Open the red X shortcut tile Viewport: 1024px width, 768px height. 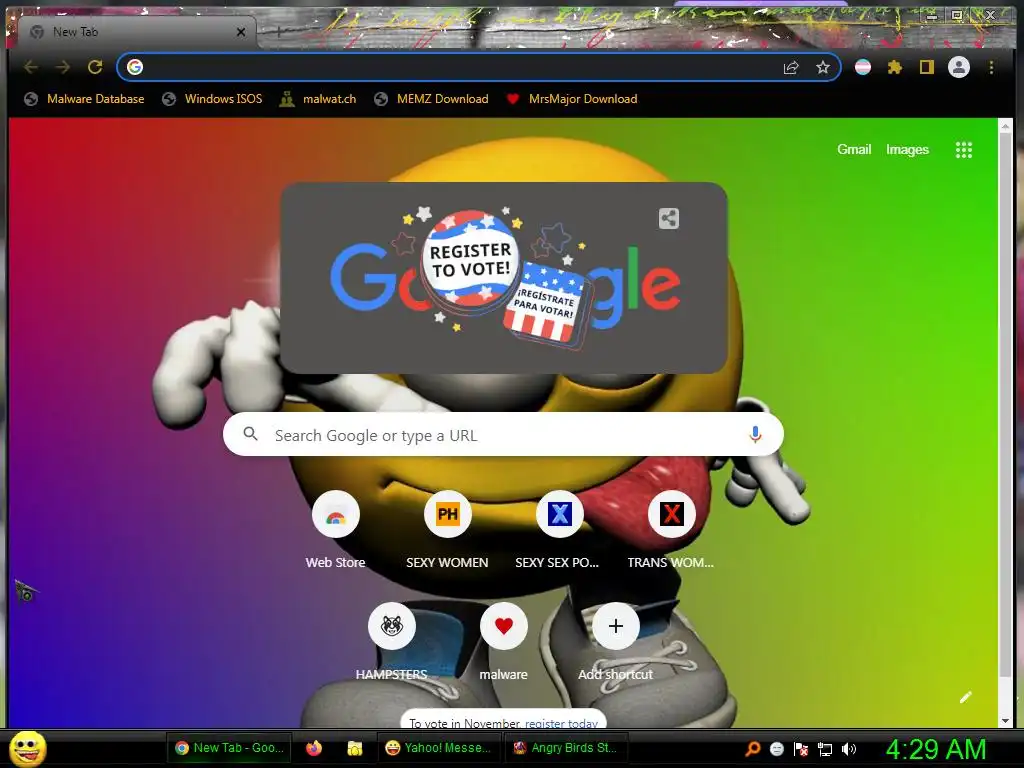coord(671,514)
